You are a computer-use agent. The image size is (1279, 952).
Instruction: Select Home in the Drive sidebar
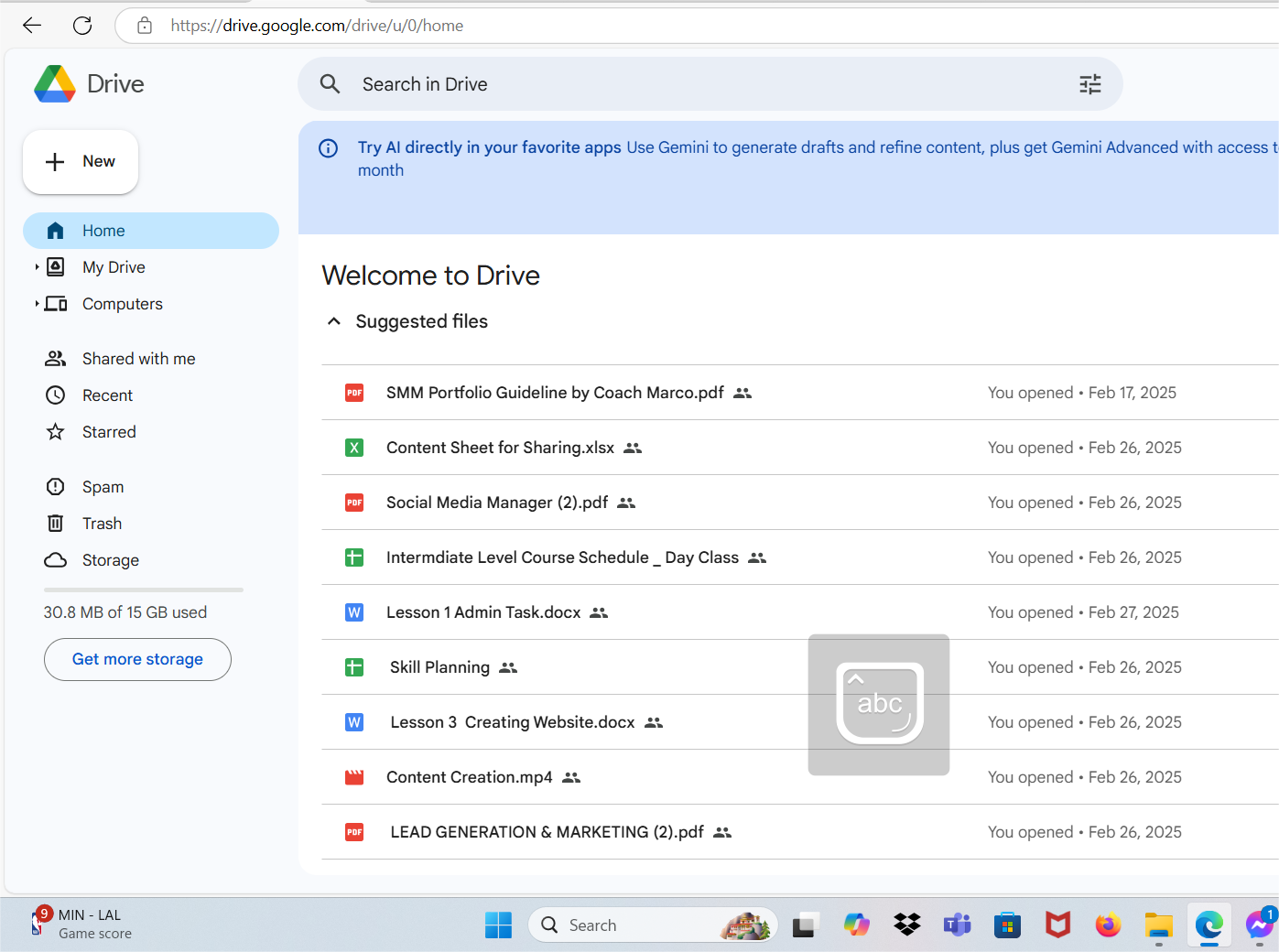click(151, 231)
